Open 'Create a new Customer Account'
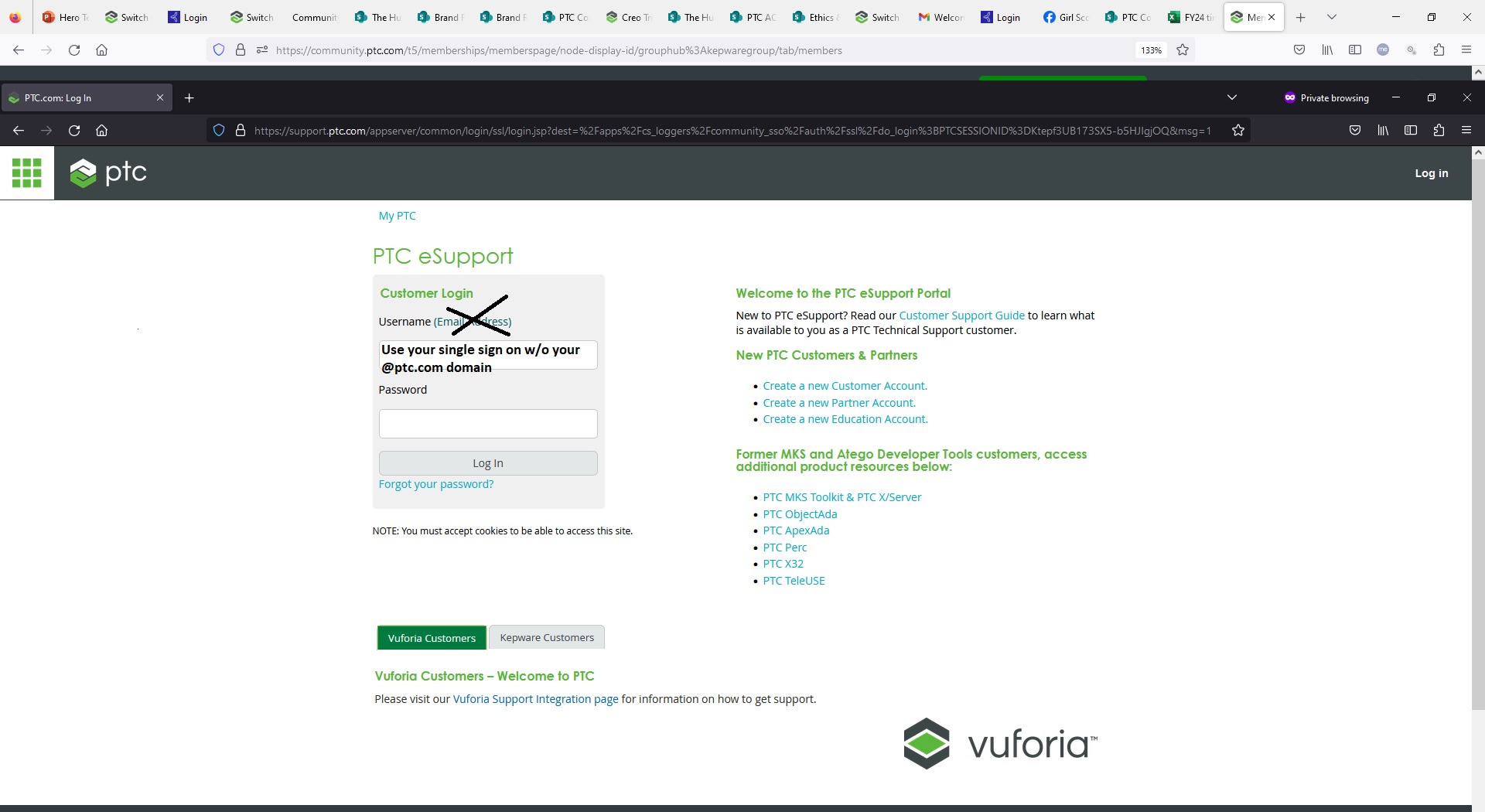The image size is (1485, 812). click(x=845, y=385)
